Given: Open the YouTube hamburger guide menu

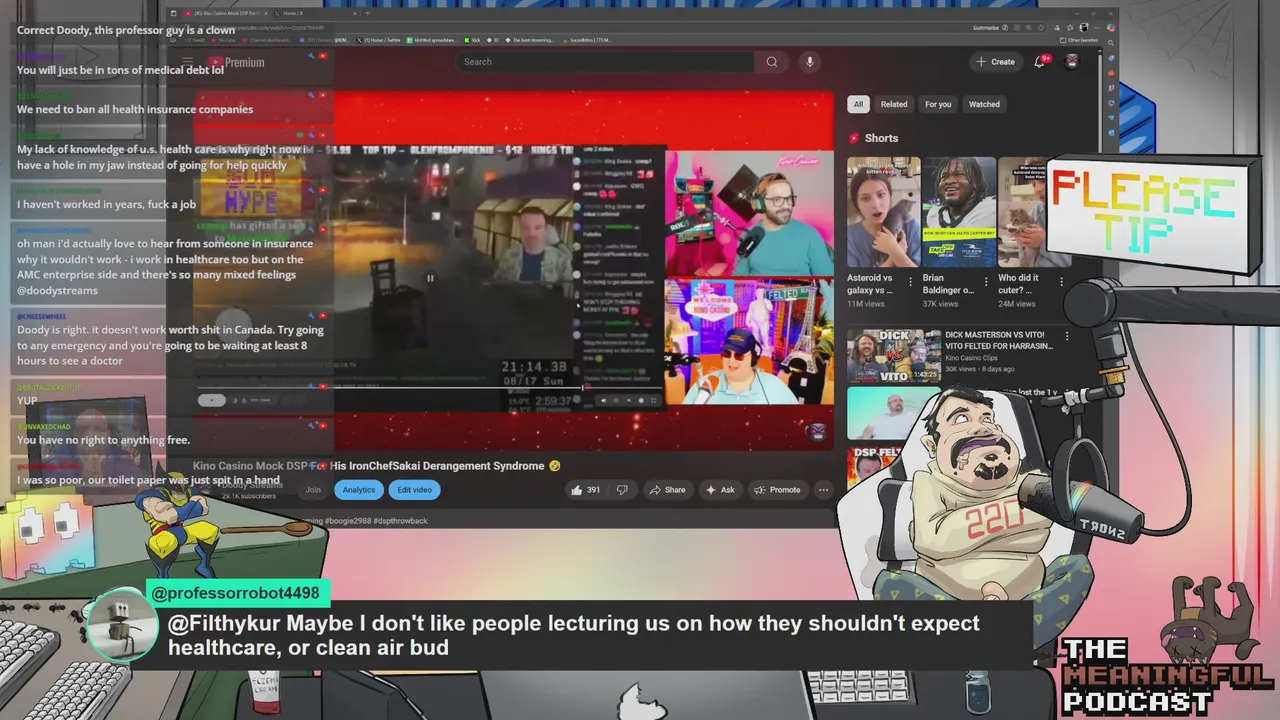Looking at the screenshot, I should (x=187, y=62).
